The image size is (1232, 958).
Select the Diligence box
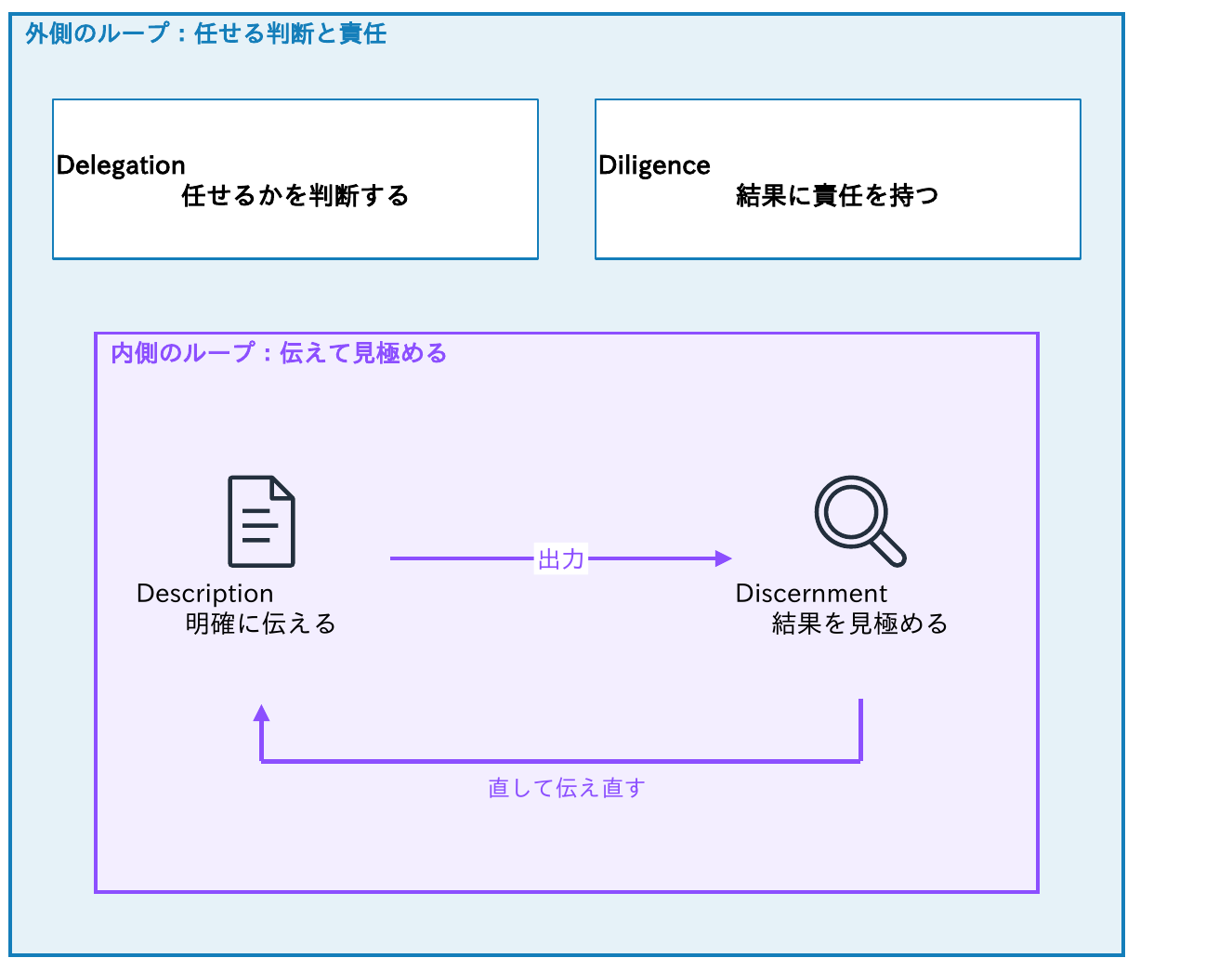(838, 179)
